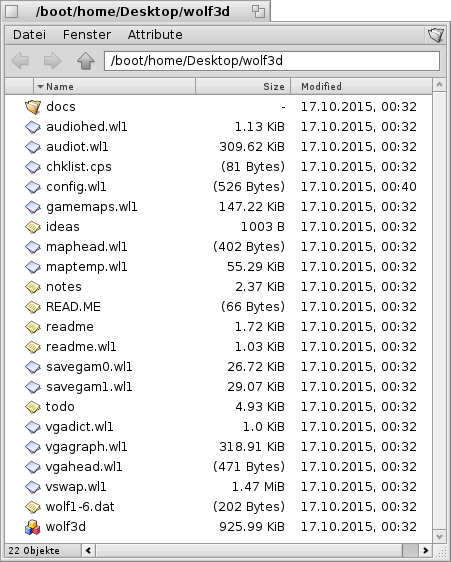Sort by Modified column header

pos(361,86)
